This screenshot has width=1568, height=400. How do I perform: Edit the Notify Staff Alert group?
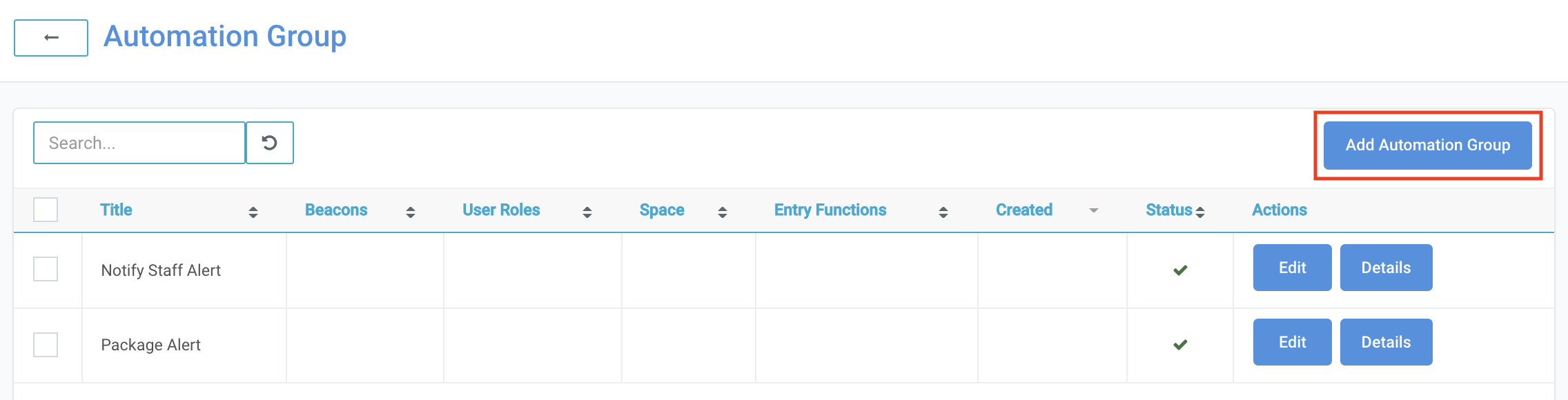[1292, 268]
